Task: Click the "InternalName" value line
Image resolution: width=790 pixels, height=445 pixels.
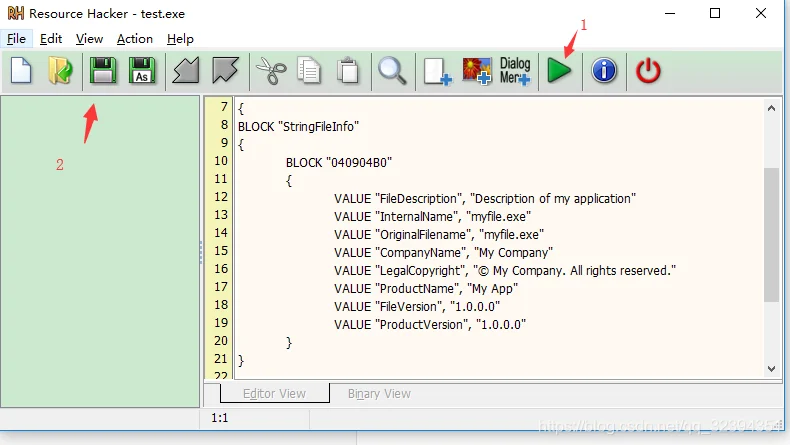Action: (x=432, y=217)
